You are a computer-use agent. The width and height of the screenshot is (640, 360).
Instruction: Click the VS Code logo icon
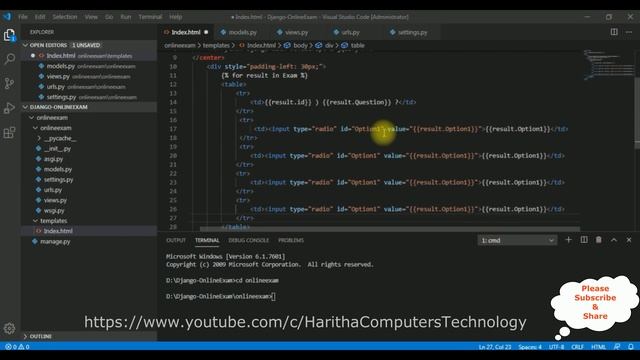pos(7,17)
